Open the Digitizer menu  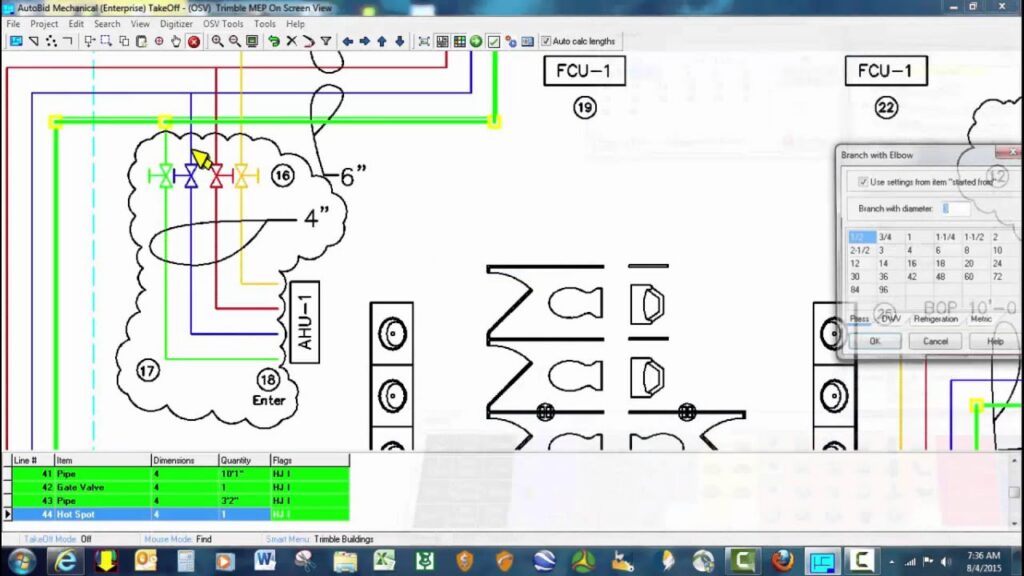click(x=176, y=24)
